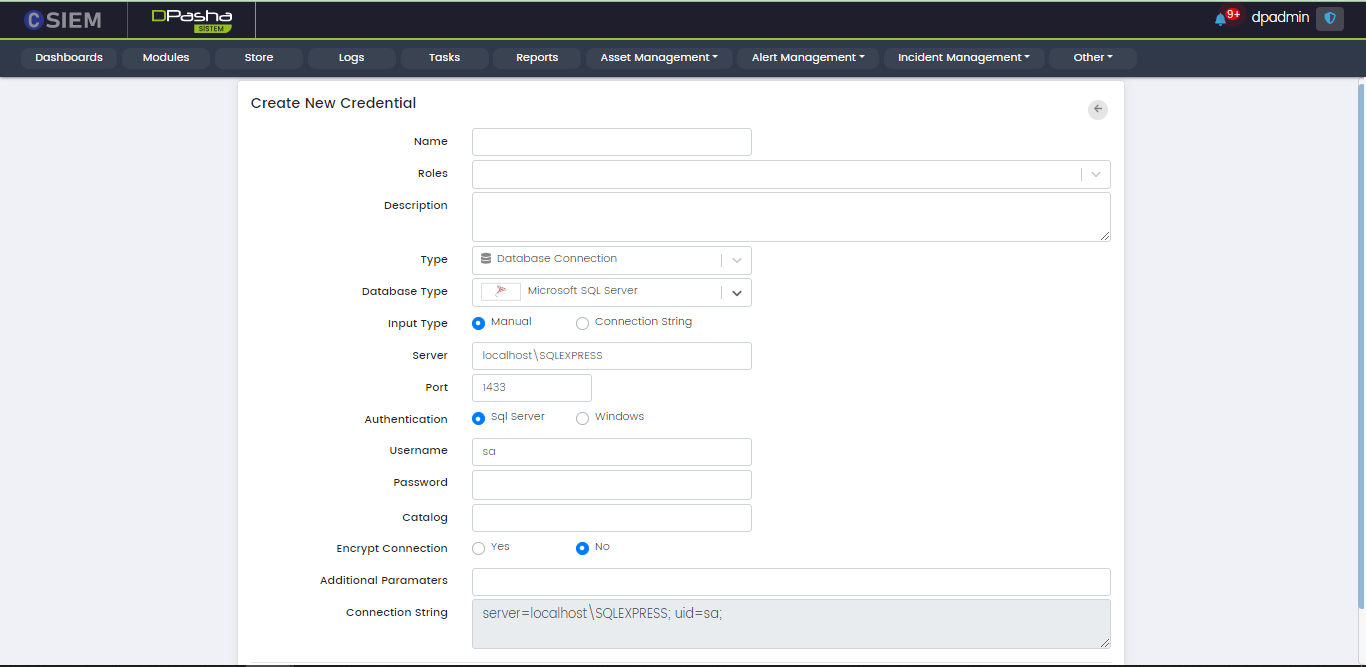1366x667 pixels.
Task: Enable Encrypt Connection by choosing Yes
Action: [478, 548]
